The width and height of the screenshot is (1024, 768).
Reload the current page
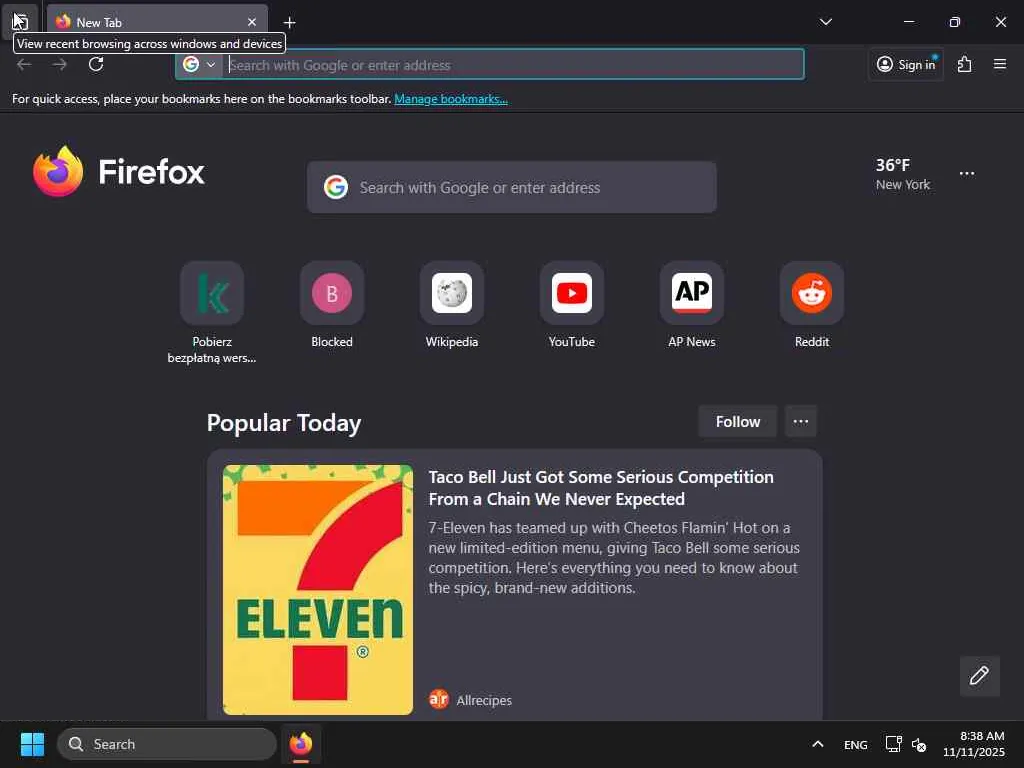(x=96, y=64)
